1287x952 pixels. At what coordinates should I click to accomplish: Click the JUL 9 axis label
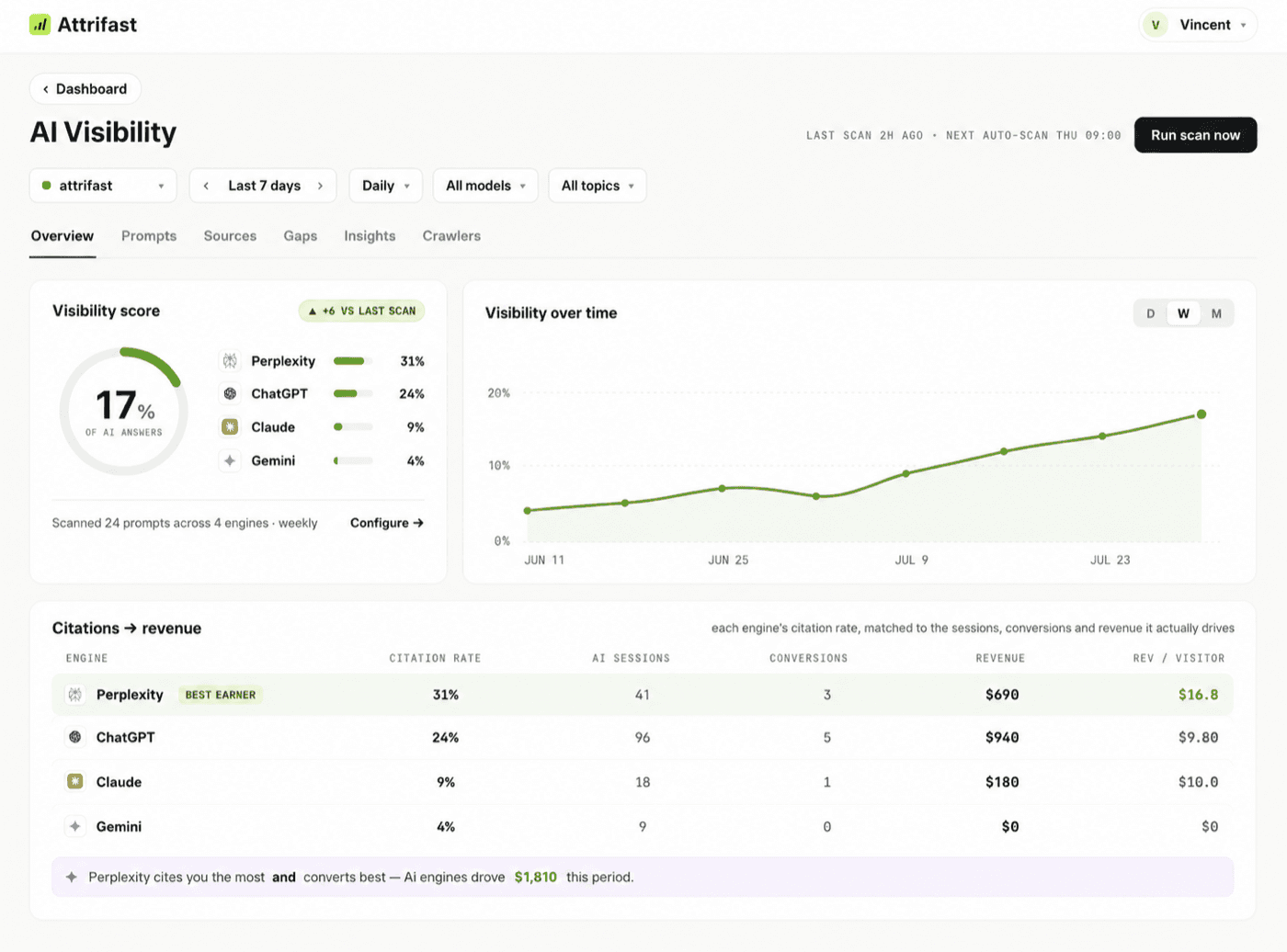(912, 560)
